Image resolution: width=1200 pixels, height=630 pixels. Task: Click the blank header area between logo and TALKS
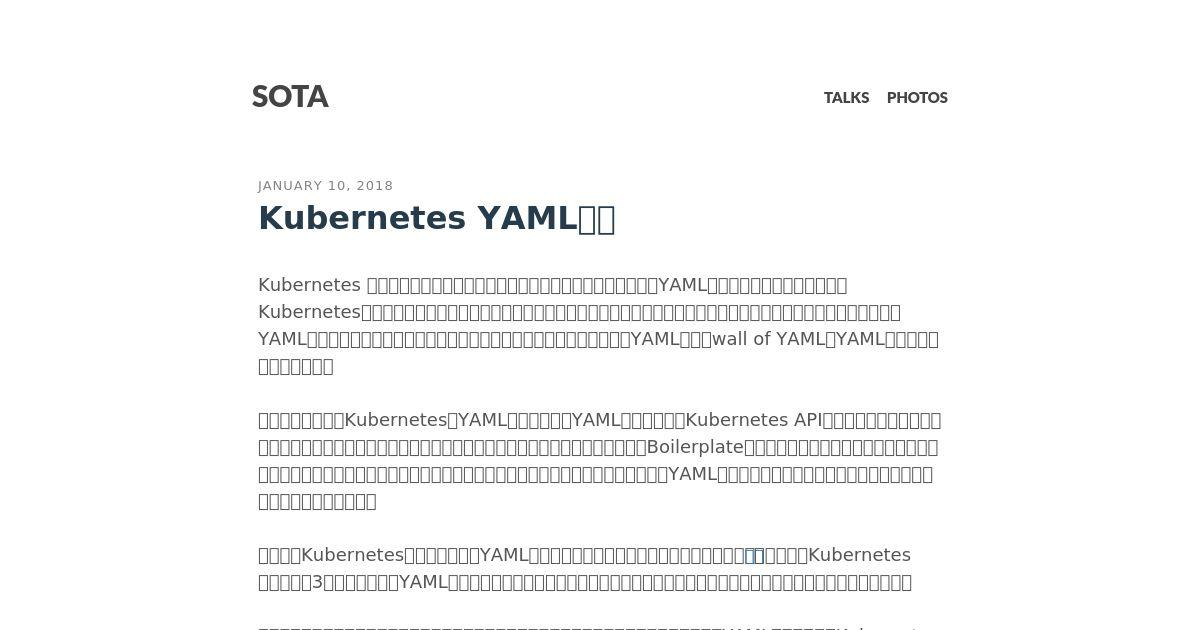(x=576, y=98)
